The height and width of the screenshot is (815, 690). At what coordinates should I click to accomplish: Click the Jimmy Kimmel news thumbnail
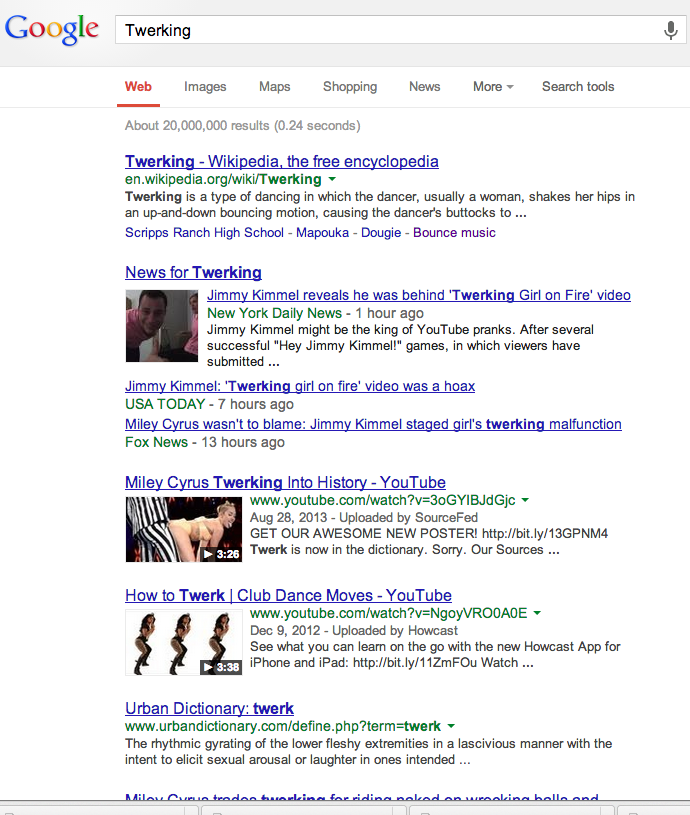point(162,326)
